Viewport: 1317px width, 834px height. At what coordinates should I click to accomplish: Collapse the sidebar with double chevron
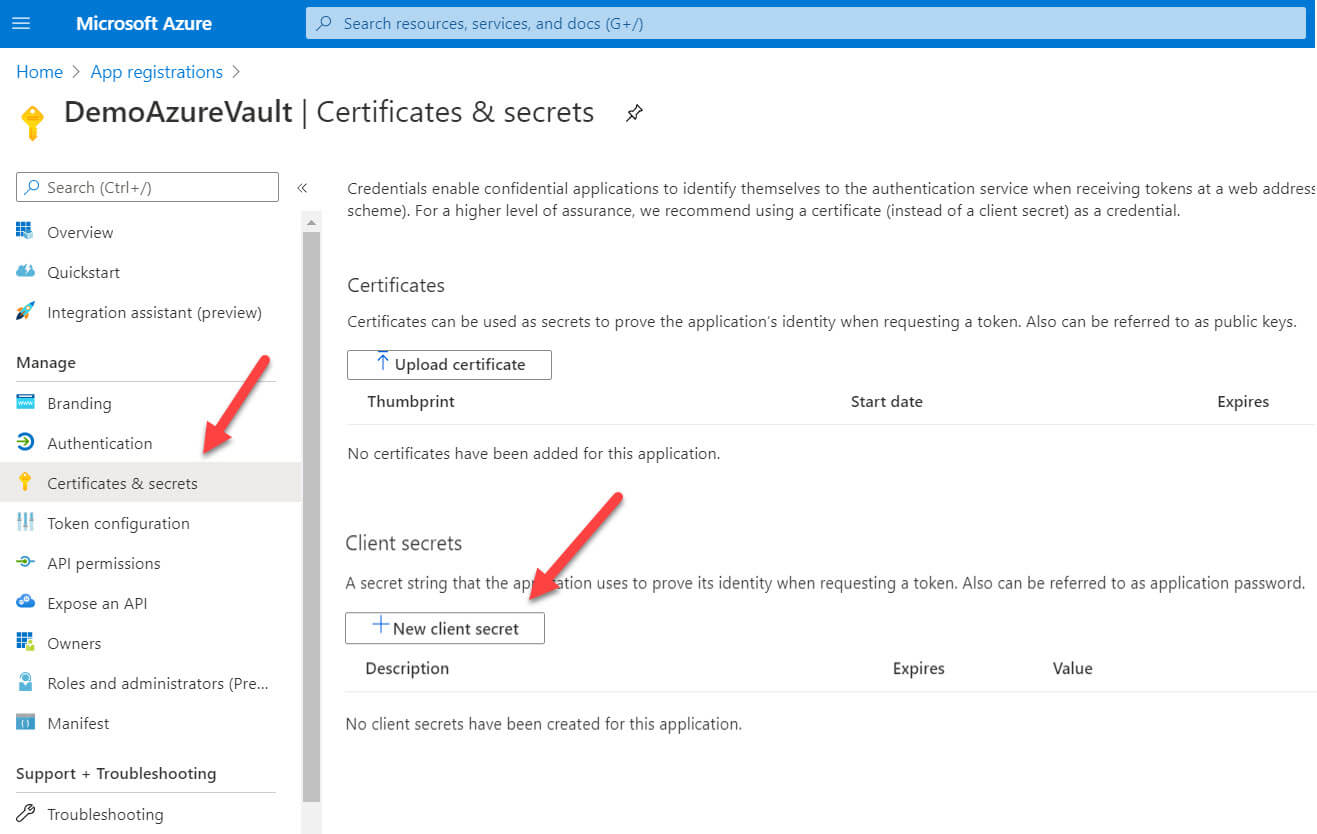[302, 188]
